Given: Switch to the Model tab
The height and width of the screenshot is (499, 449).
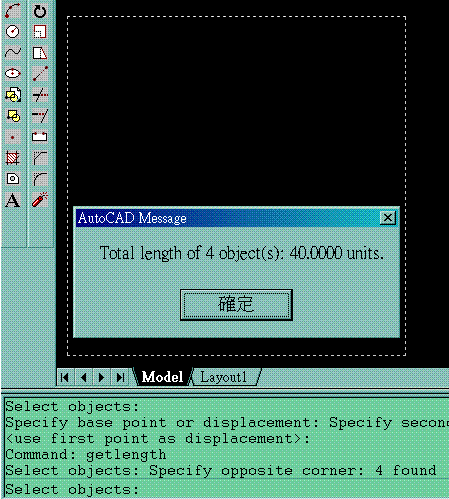Looking at the screenshot, I should coord(162,377).
